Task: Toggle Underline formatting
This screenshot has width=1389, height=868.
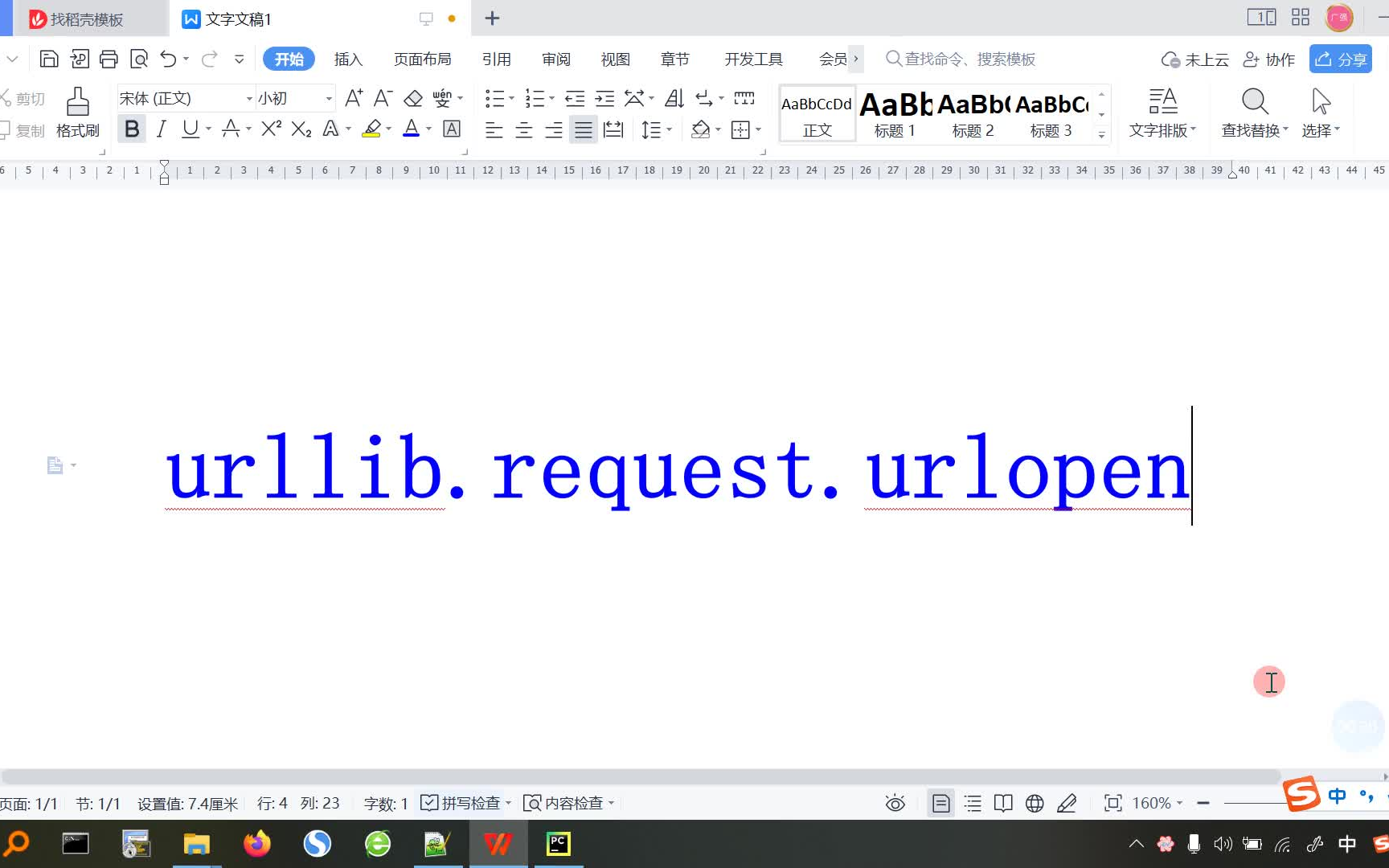Action: tap(190, 129)
